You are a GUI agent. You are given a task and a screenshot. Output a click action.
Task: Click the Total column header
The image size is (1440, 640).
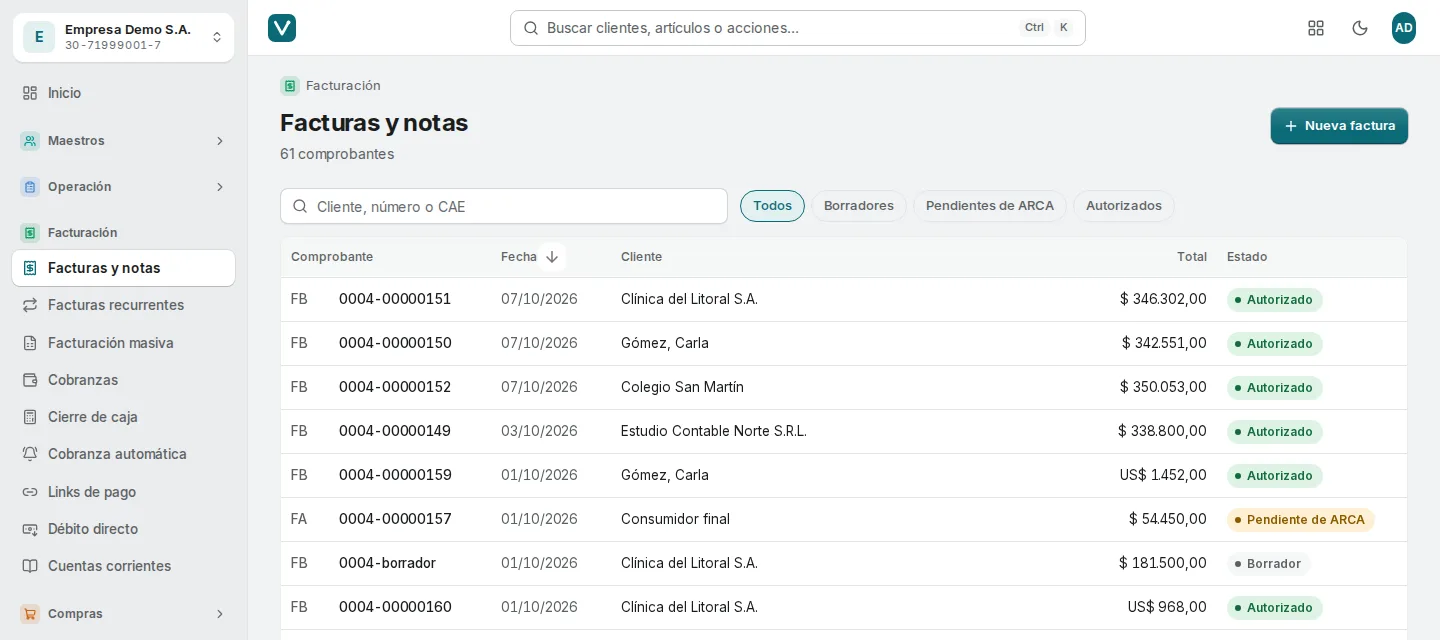pos(1192,257)
